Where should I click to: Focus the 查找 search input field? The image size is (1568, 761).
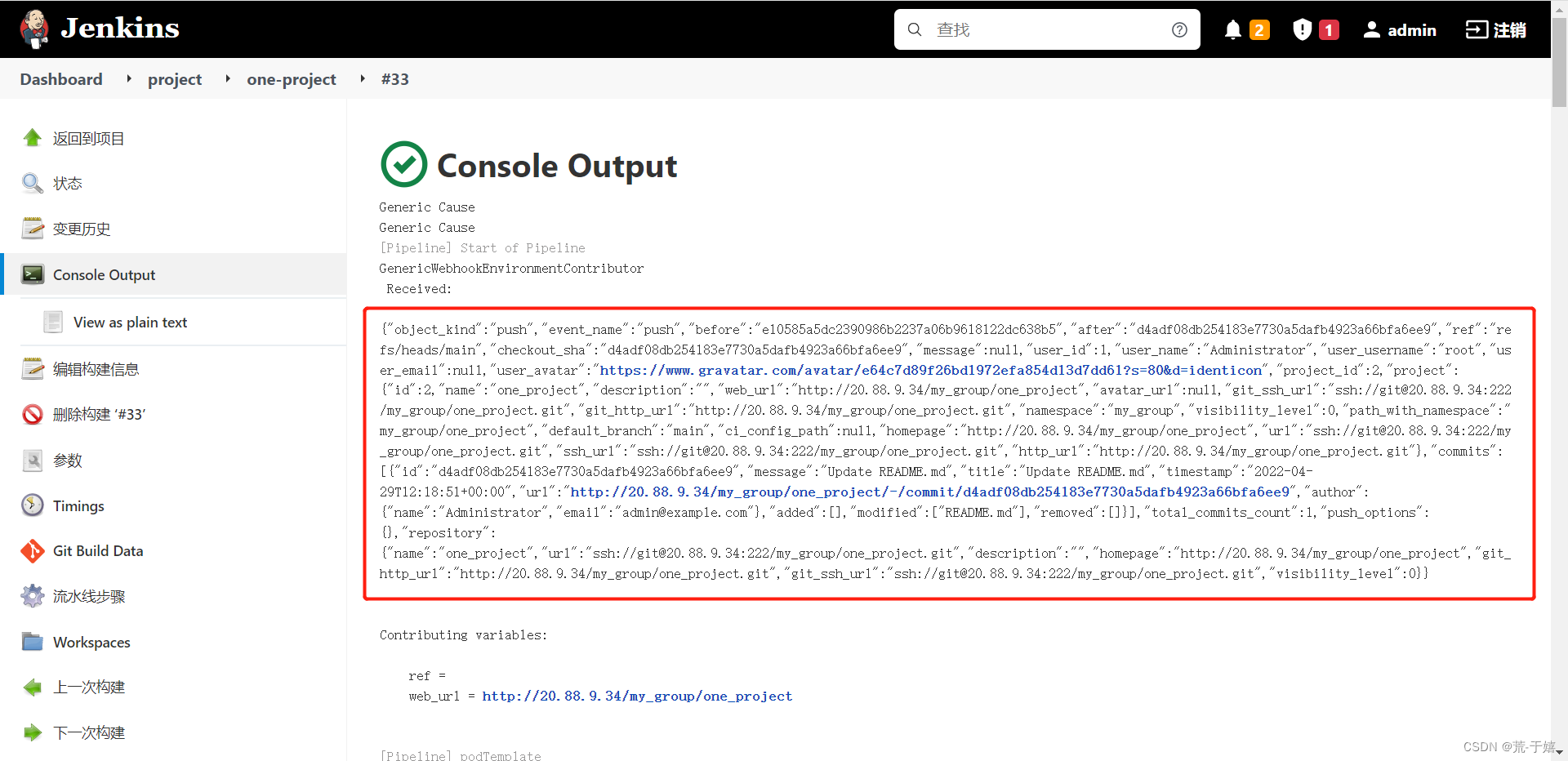[x=1047, y=29]
